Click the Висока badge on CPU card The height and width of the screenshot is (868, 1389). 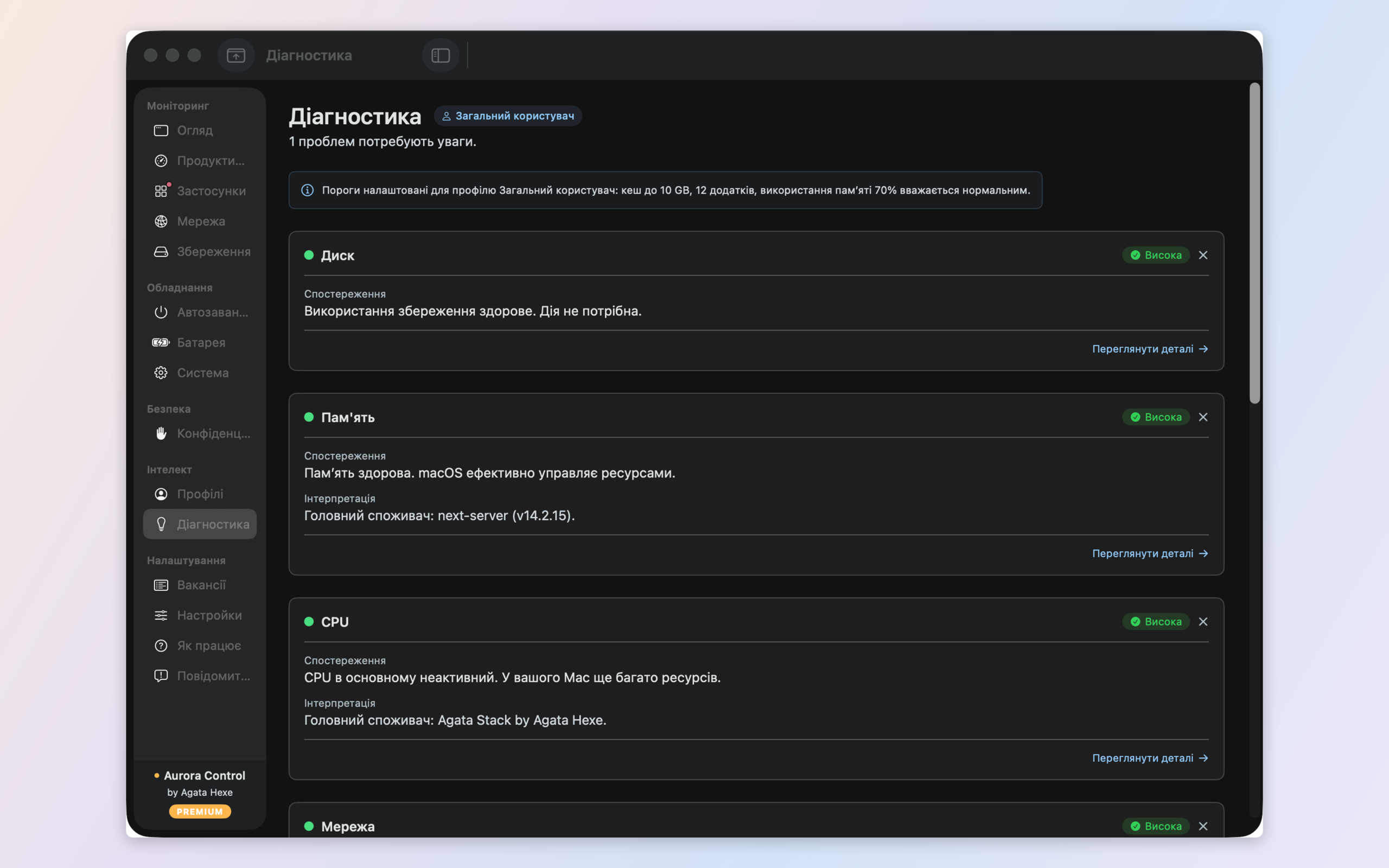click(1156, 622)
